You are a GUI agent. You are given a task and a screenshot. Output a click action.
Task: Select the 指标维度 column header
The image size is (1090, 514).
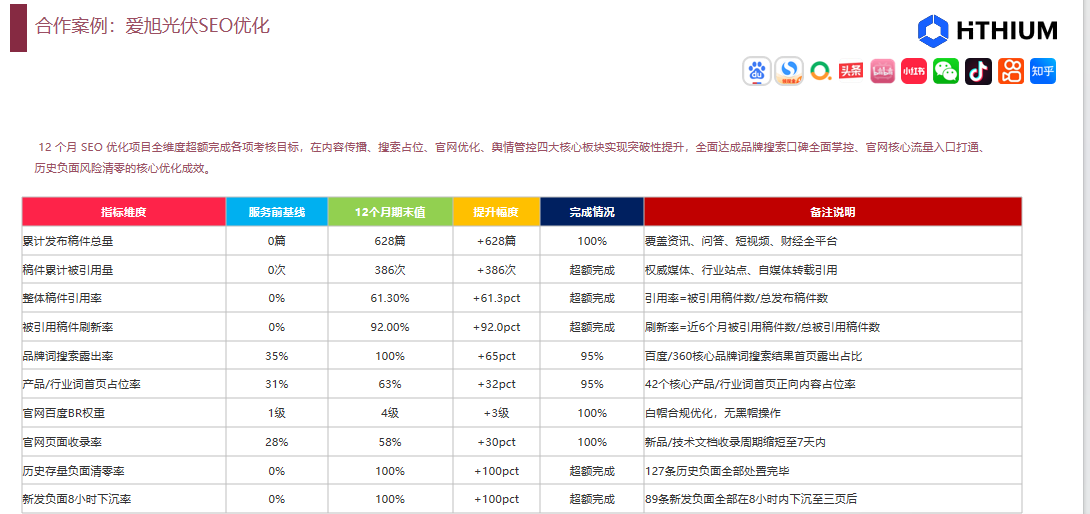point(124,212)
